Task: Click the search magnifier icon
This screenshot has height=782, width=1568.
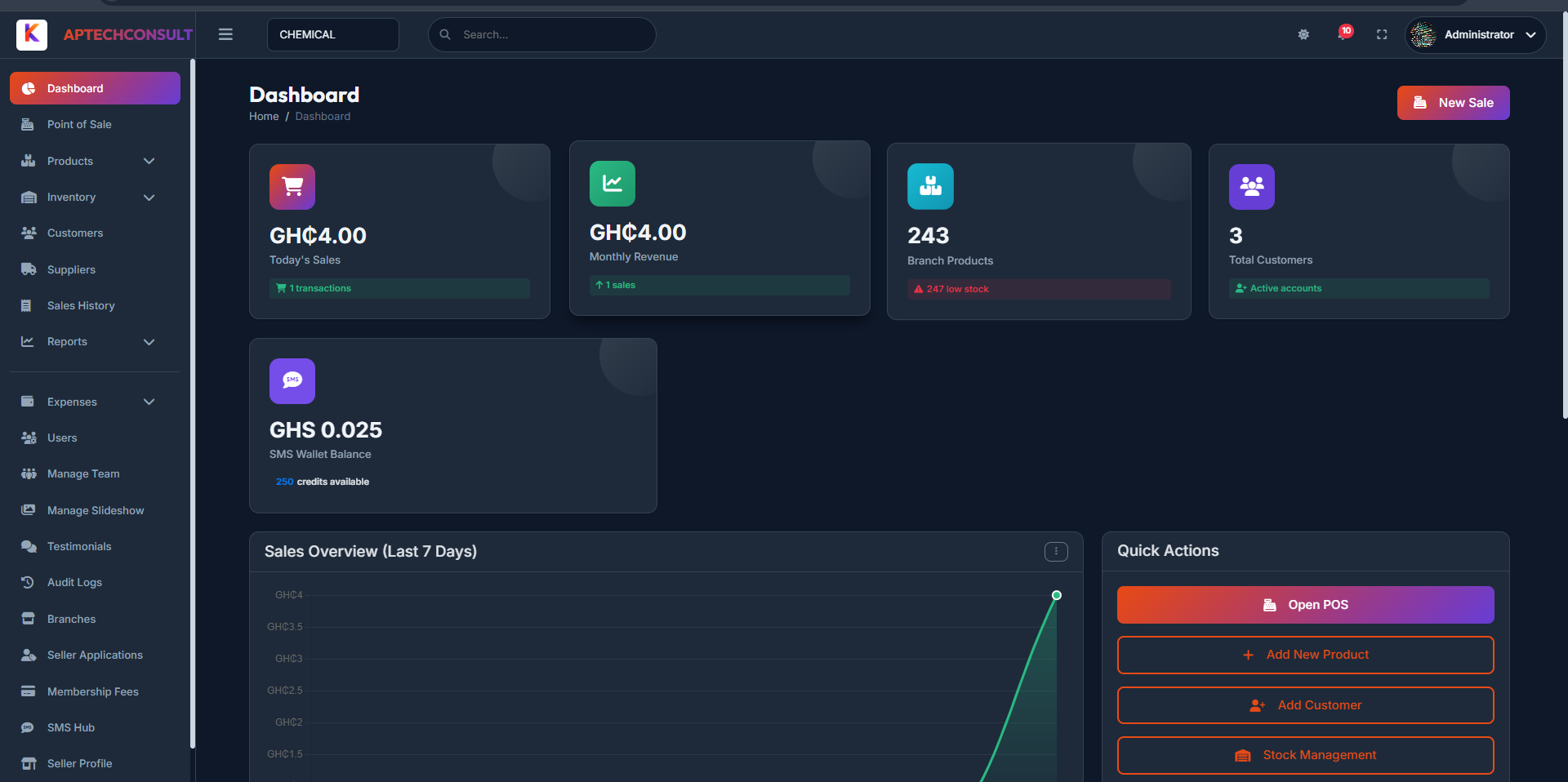Action: pos(445,34)
